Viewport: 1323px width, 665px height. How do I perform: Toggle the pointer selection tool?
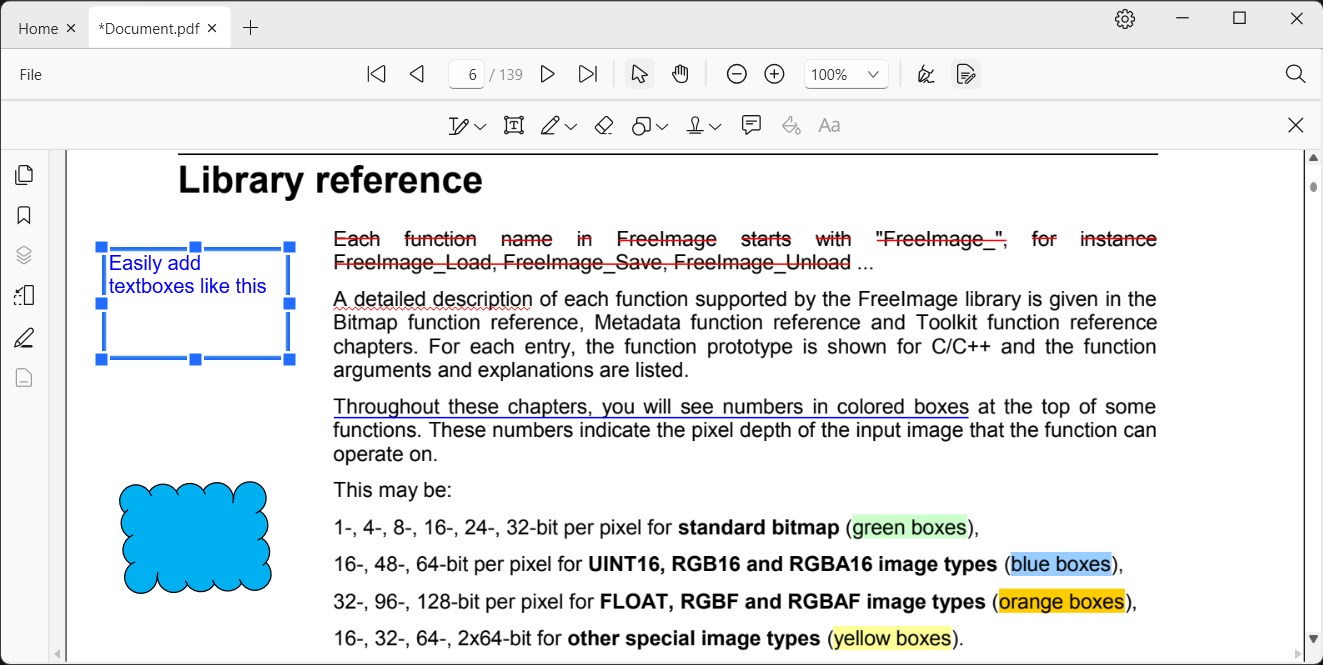[x=640, y=74]
